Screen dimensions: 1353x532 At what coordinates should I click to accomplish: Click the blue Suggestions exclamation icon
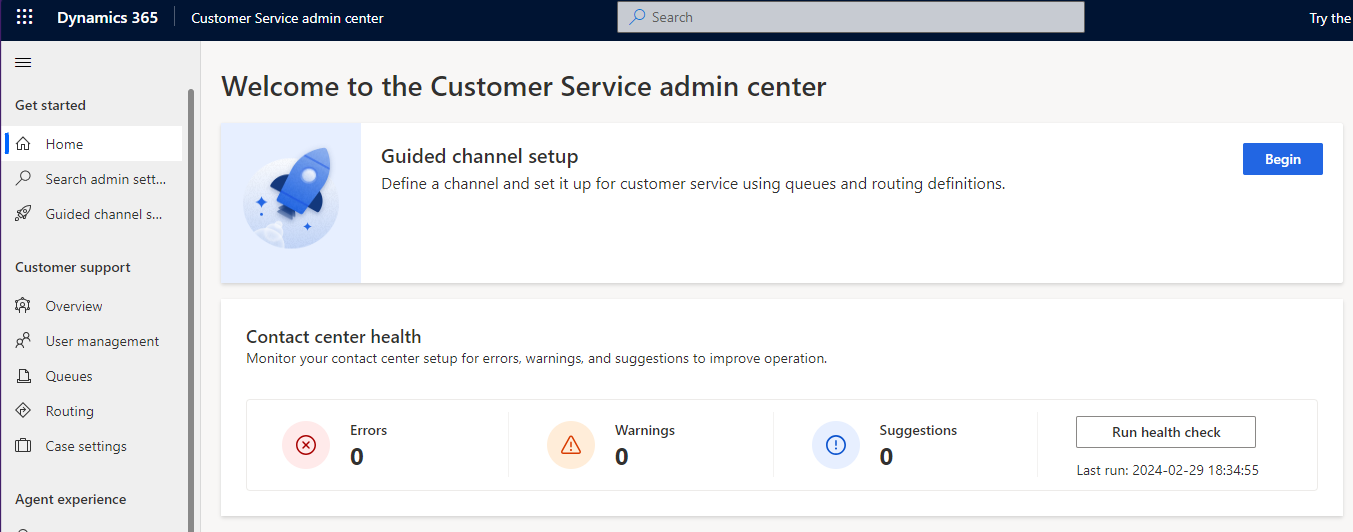836,445
